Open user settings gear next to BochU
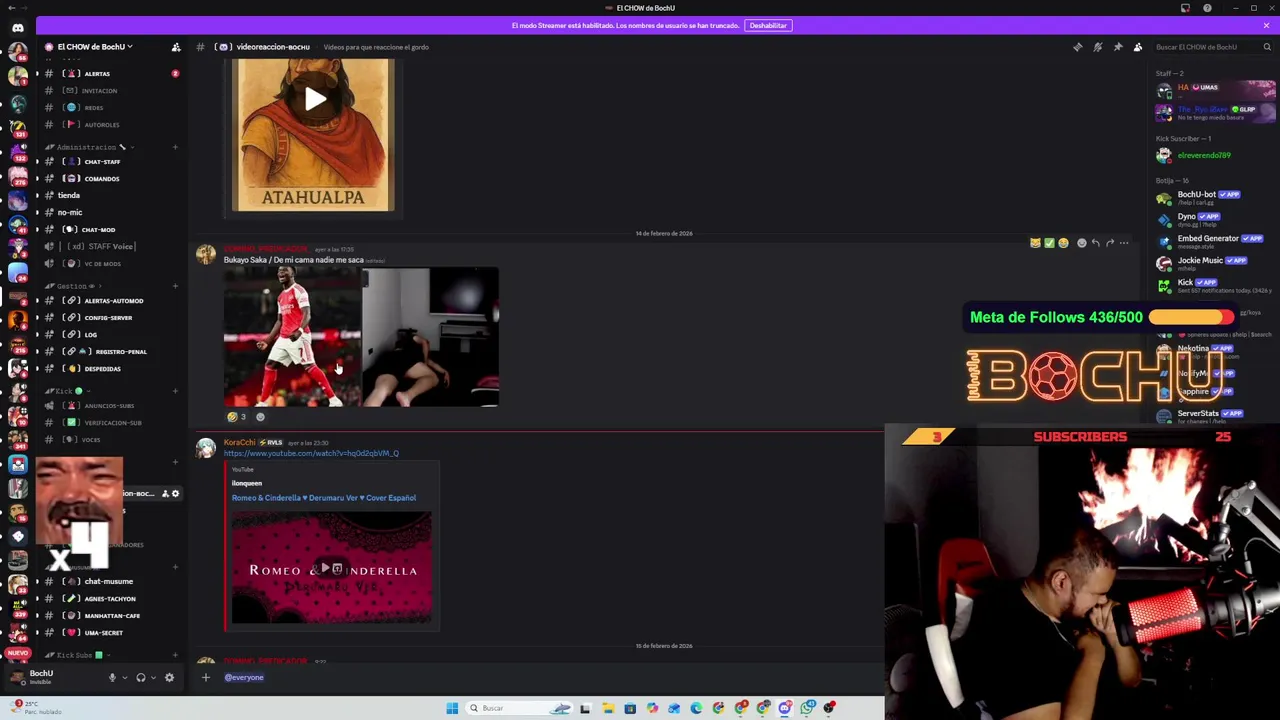Screen dimensions: 1280x720 point(169,677)
